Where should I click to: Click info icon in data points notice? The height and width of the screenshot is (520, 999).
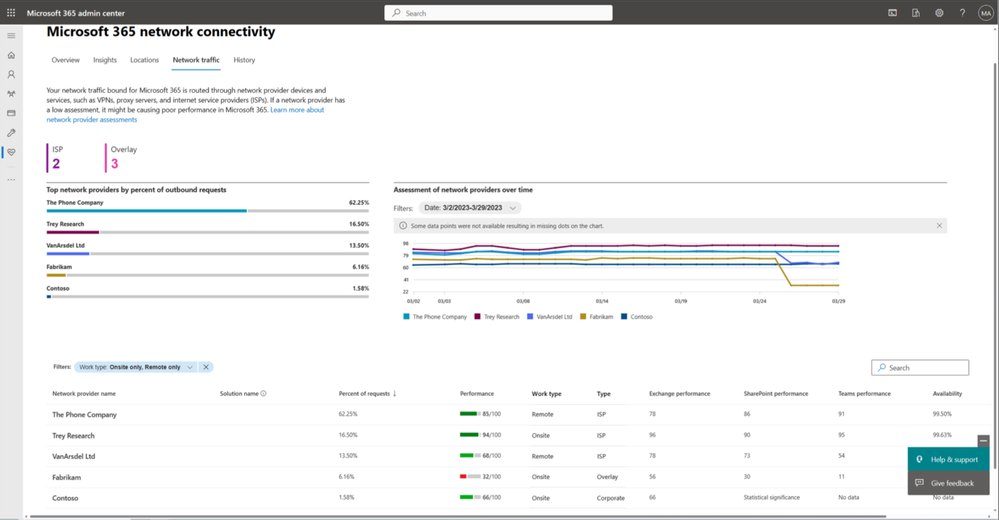[403, 226]
